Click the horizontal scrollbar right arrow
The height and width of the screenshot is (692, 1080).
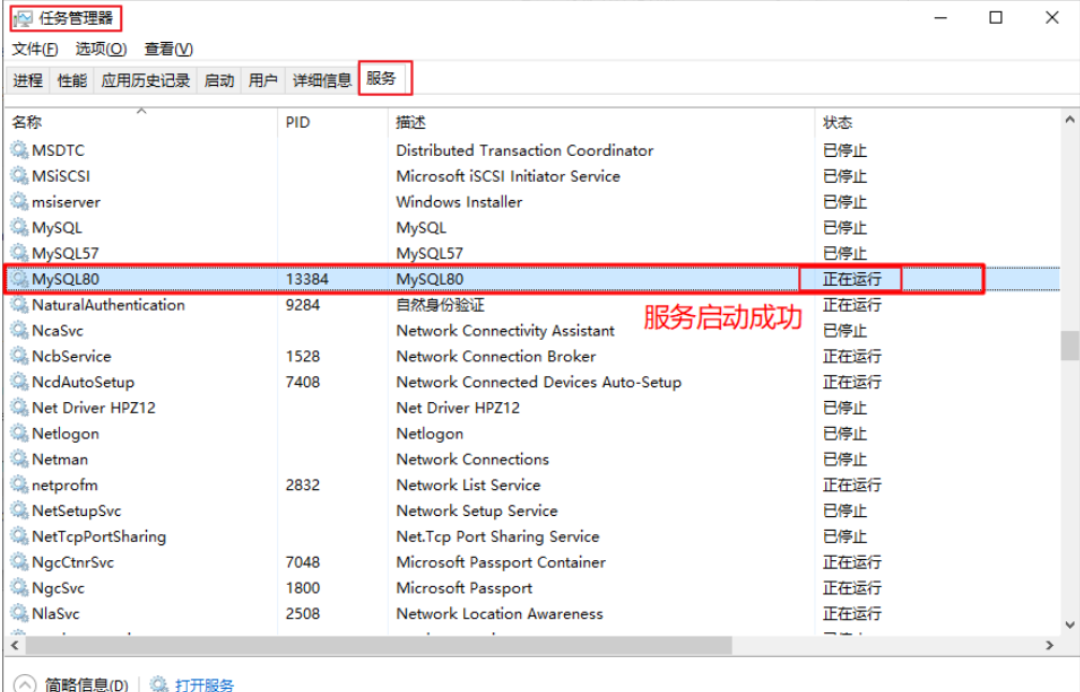pyautogui.click(x=1050, y=645)
